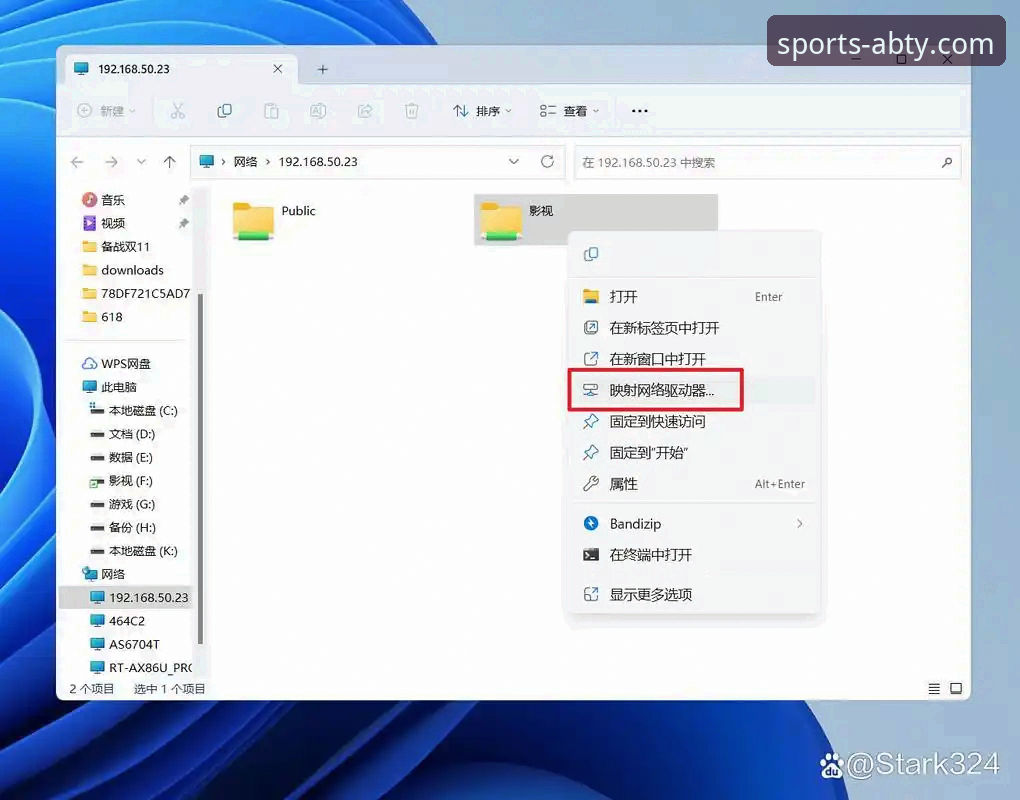Open the 618 folder in sidebar
The height and width of the screenshot is (800, 1020).
[x=102, y=317]
